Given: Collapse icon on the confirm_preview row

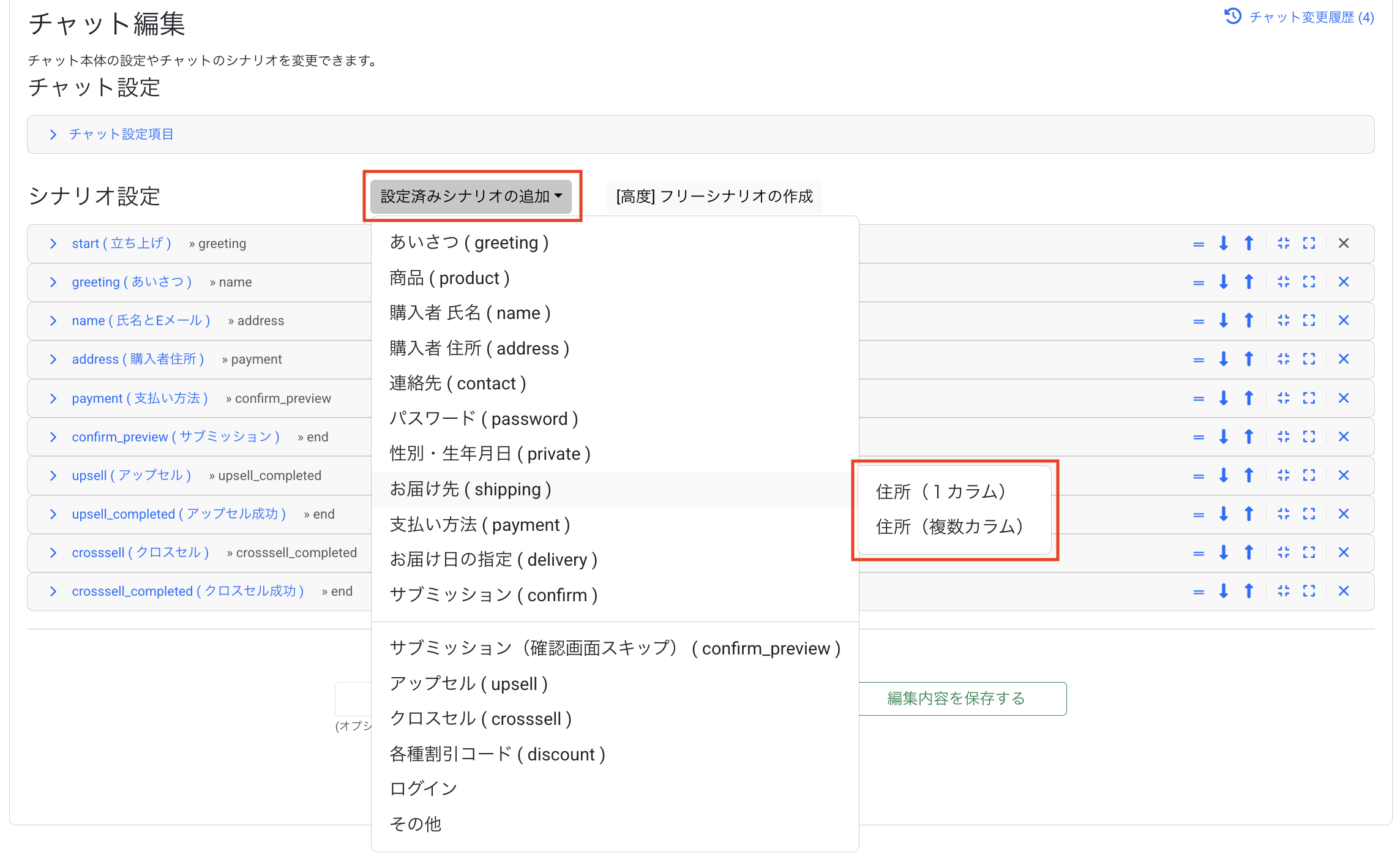Looking at the screenshot, I should (1284, 437).
